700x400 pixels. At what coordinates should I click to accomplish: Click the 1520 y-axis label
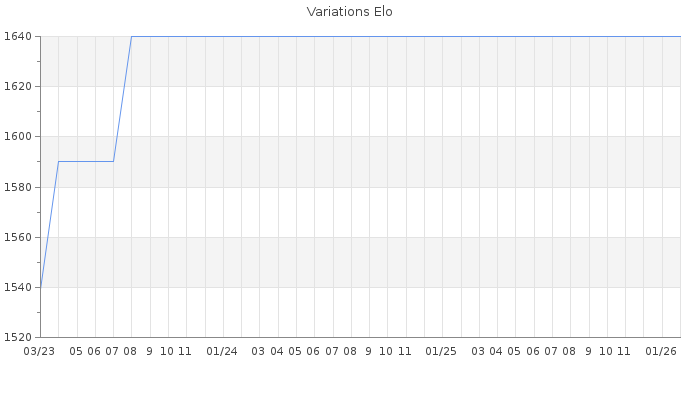[19, 337]
